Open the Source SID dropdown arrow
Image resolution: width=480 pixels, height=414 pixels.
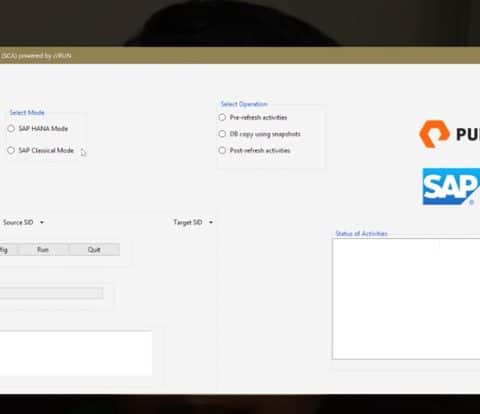coord(42,222)
